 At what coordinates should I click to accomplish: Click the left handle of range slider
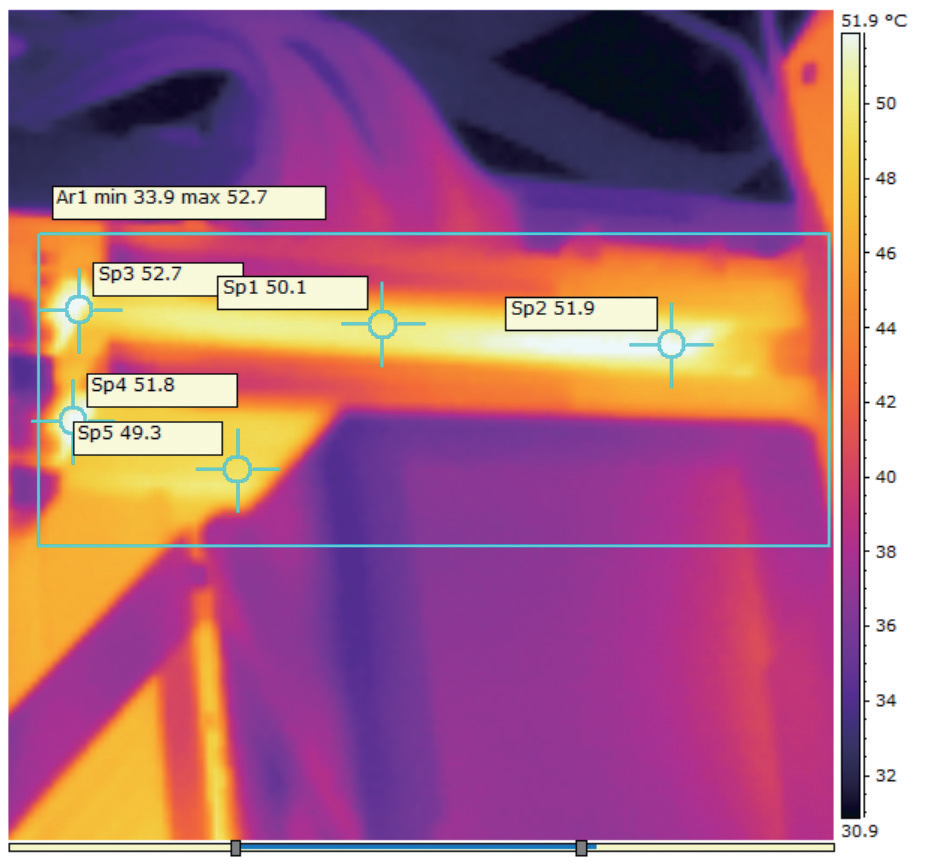[235, 848]
